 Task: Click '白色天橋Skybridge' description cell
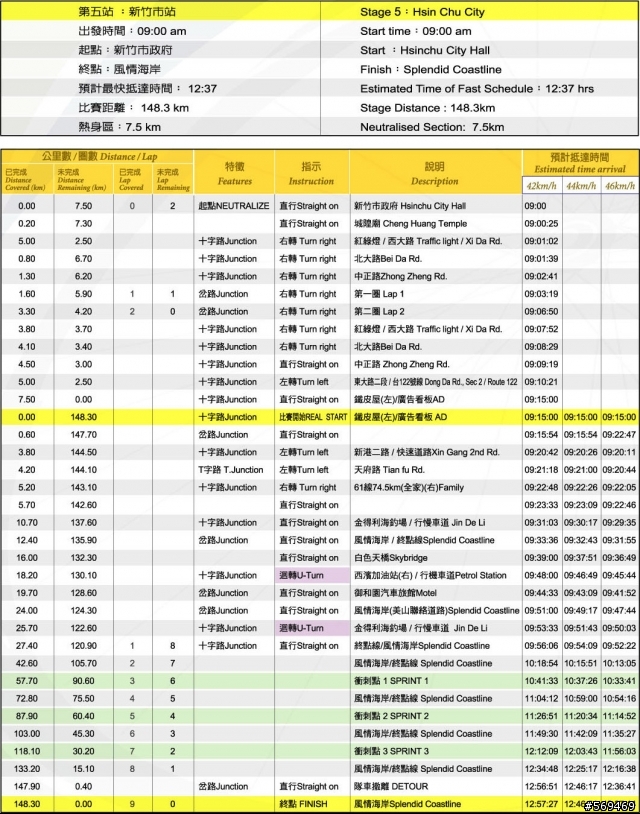coord(391,558)
